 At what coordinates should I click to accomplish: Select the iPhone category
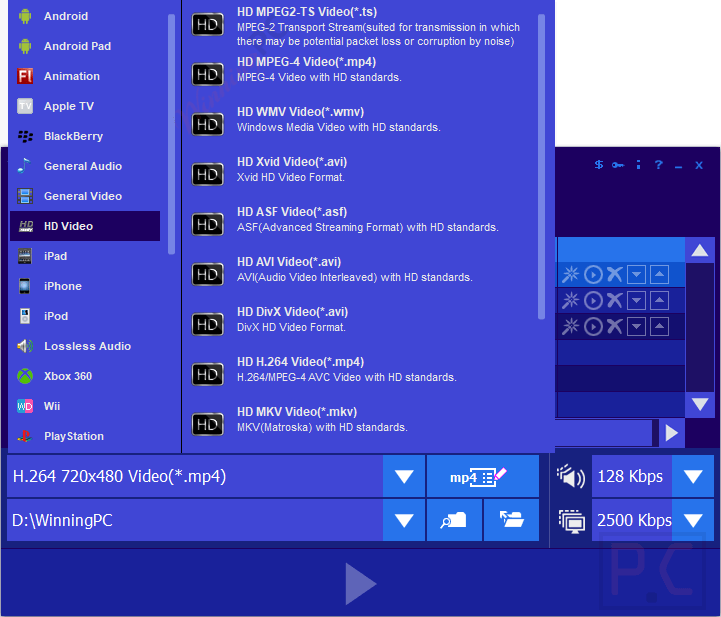coord(85,286)
